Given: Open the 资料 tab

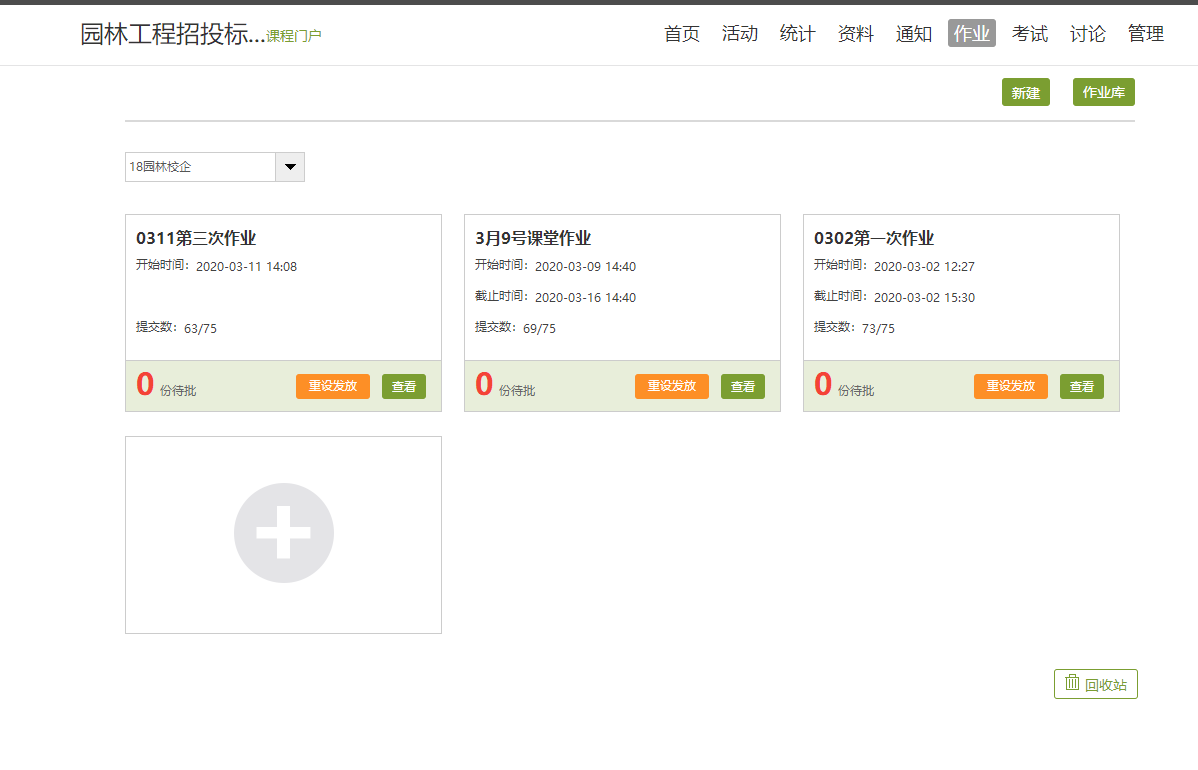Looking at the screenshot, I should [856, 34].
